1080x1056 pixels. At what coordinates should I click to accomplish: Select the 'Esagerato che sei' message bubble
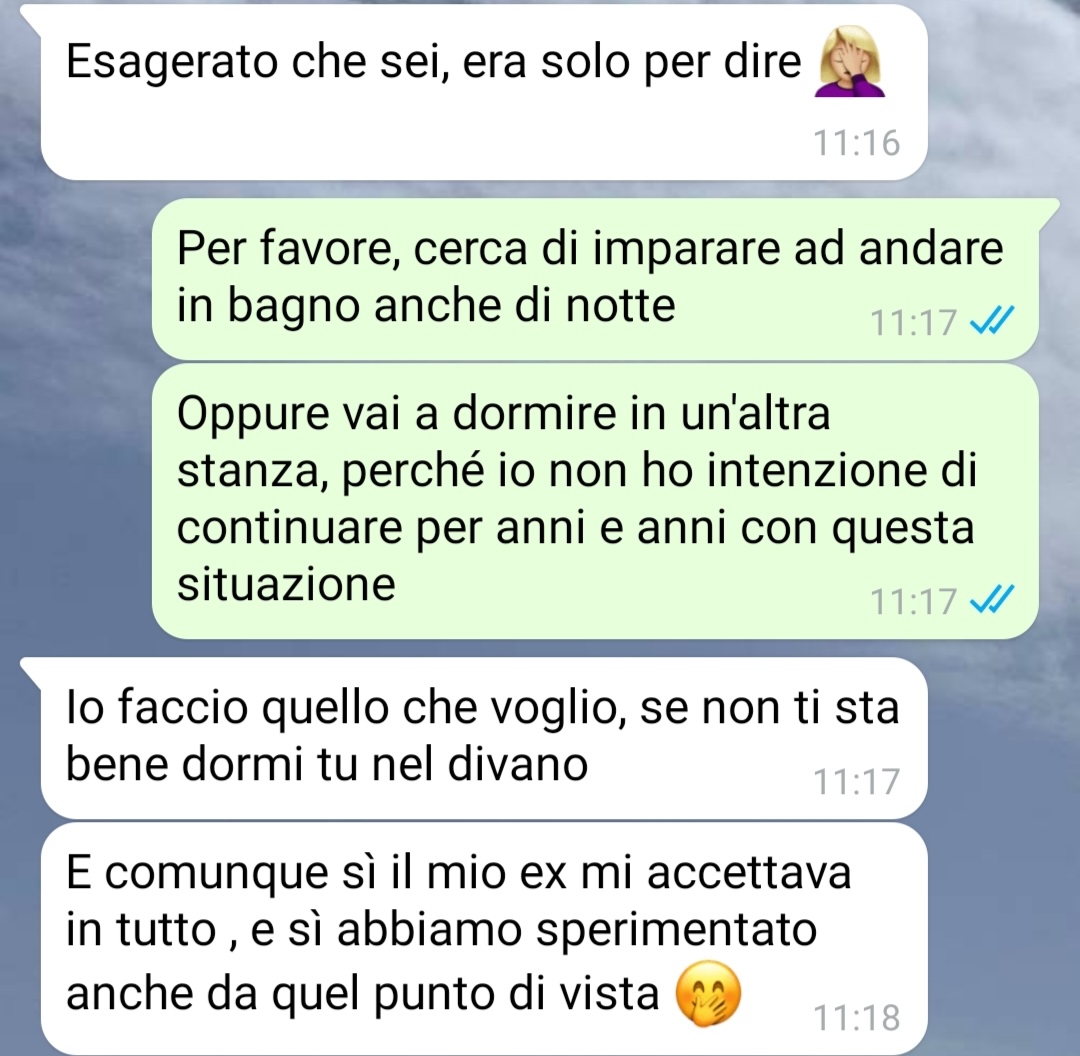coord(484,92)
